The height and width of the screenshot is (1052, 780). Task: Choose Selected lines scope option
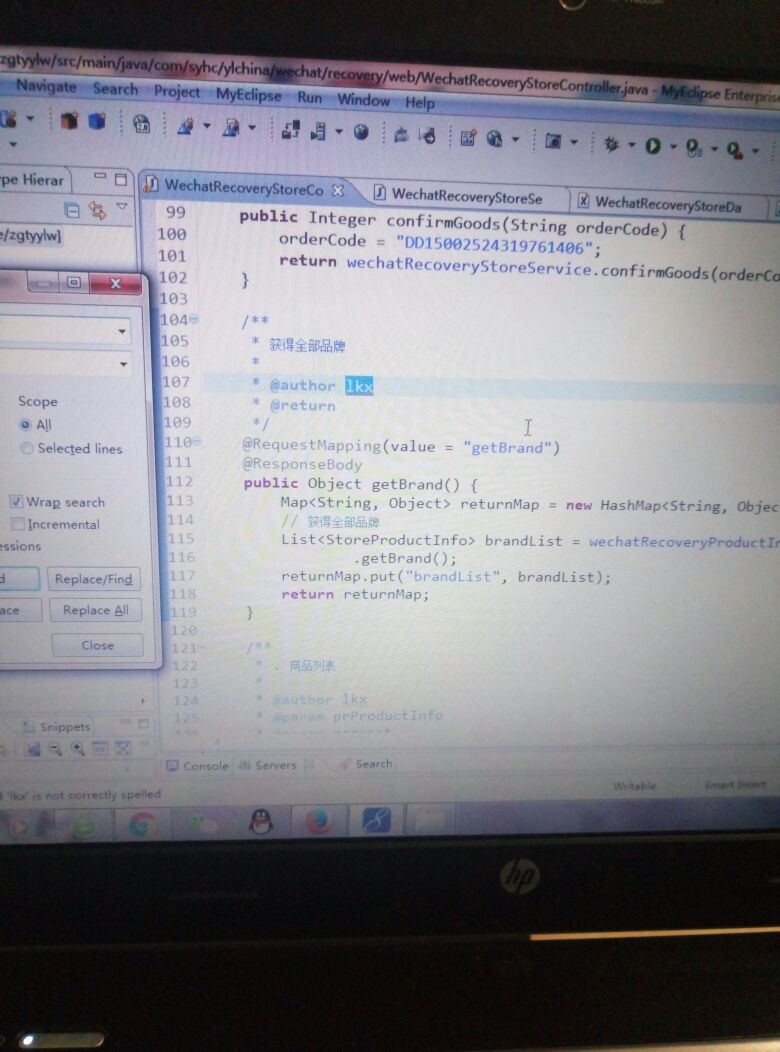[x=26, y=448]
